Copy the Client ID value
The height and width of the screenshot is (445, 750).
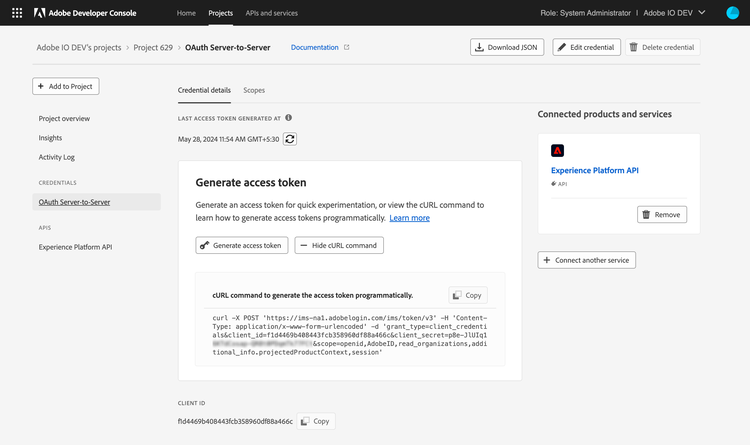coord(316,421)
